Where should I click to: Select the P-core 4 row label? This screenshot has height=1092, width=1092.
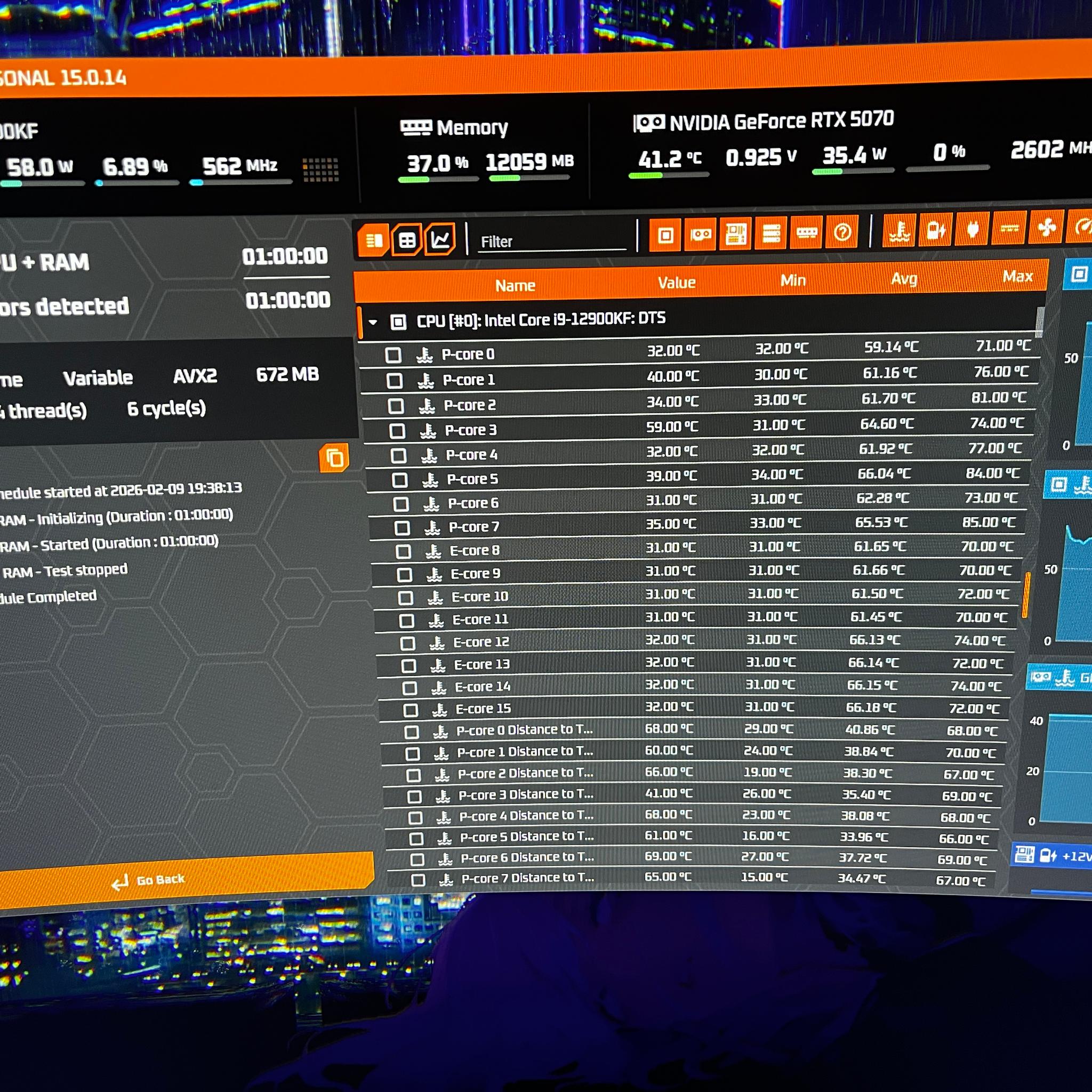pyautogui.click(x=471, y=455)
